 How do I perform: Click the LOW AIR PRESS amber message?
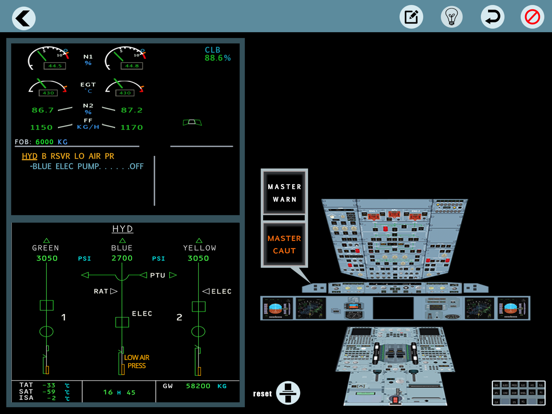[137, 362]
